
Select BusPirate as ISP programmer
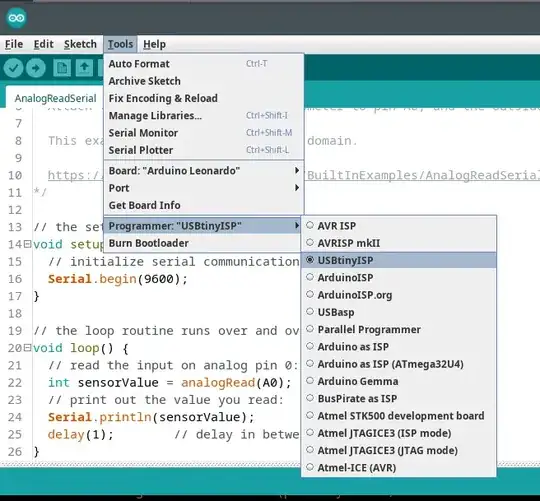399,398
